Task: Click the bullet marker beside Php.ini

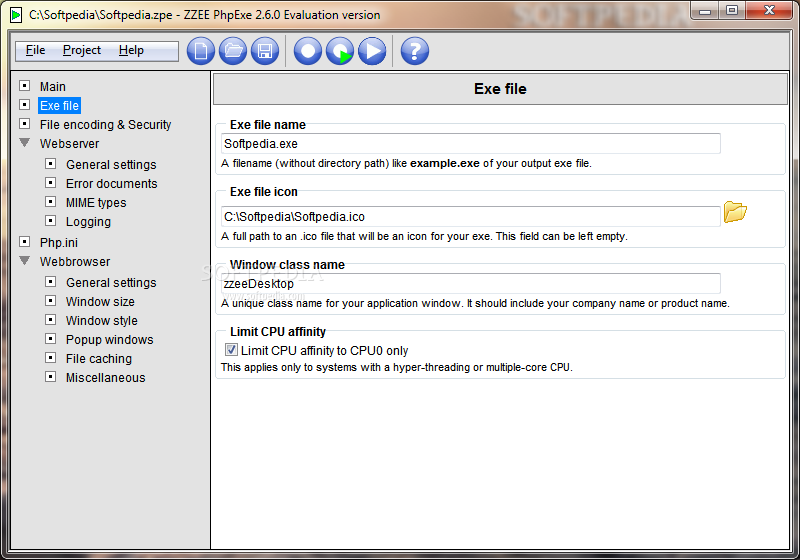Action: click(x=24, y=241)
